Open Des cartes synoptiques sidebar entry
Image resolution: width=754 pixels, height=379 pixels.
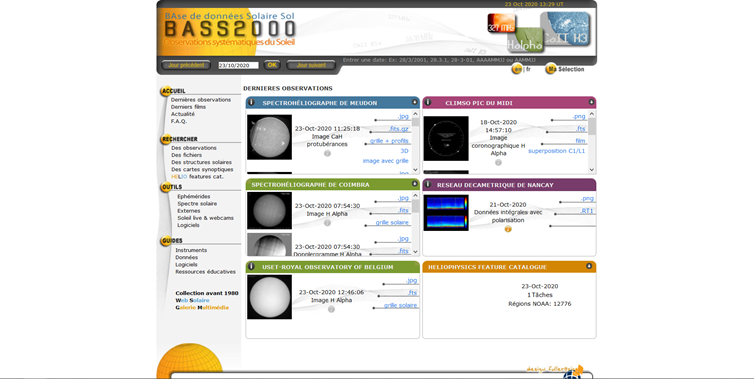pyautogui.click(x=202, y=169)
